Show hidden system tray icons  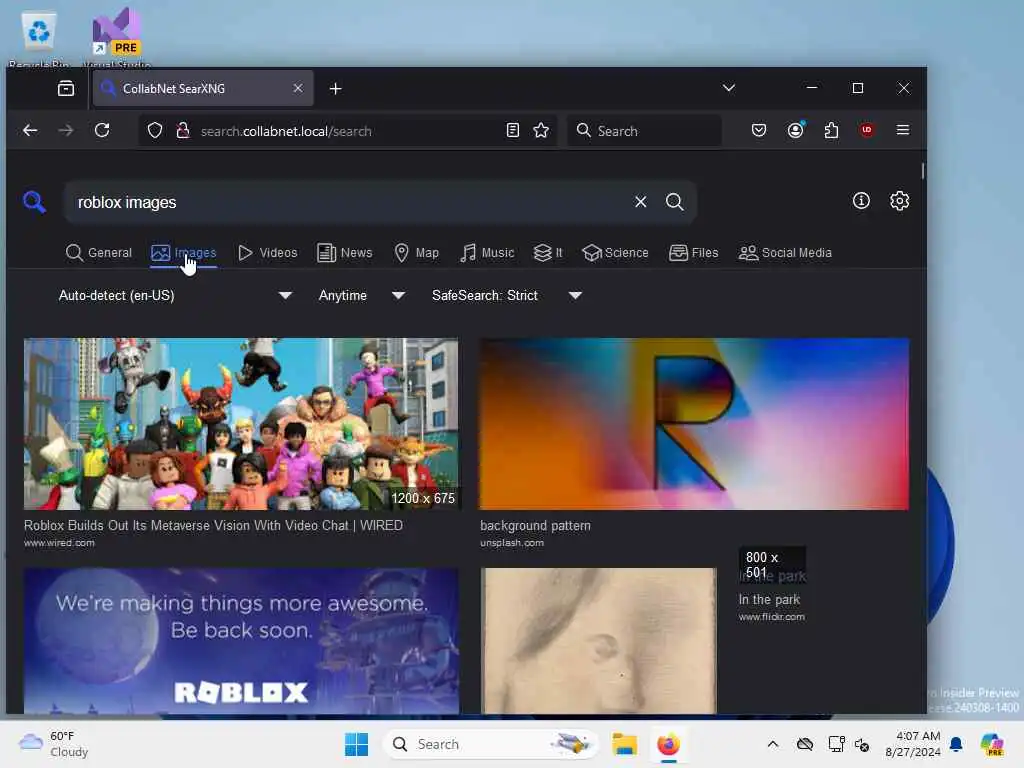[773, 744]
